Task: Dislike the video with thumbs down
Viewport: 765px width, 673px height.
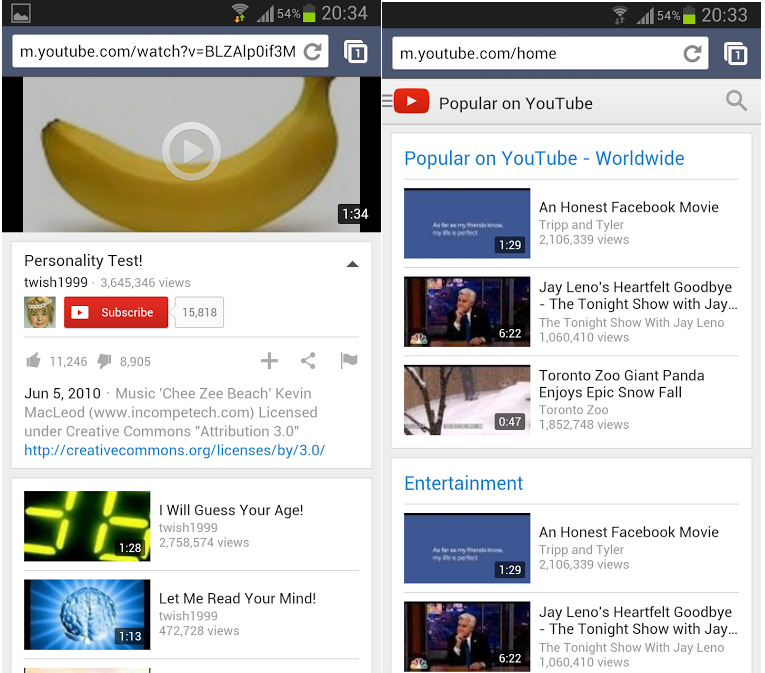Action: [104, 361]
